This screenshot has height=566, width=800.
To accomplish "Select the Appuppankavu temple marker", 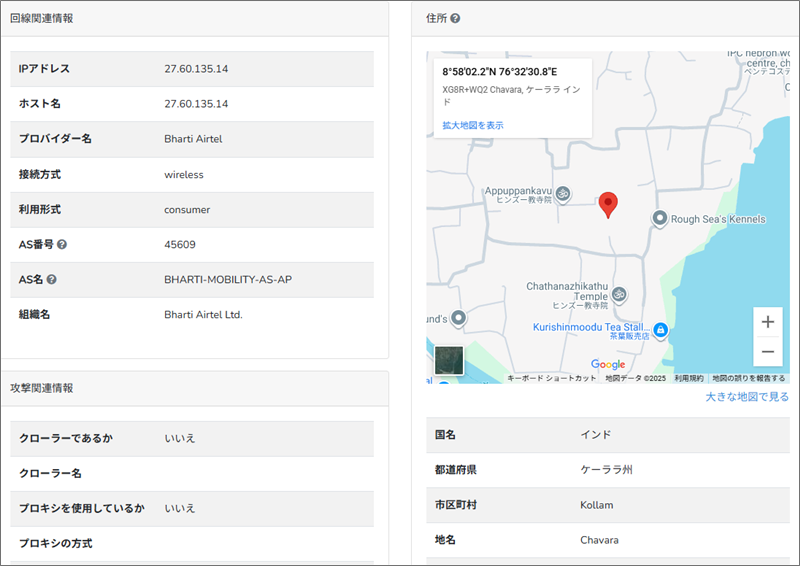I will 562,194.
